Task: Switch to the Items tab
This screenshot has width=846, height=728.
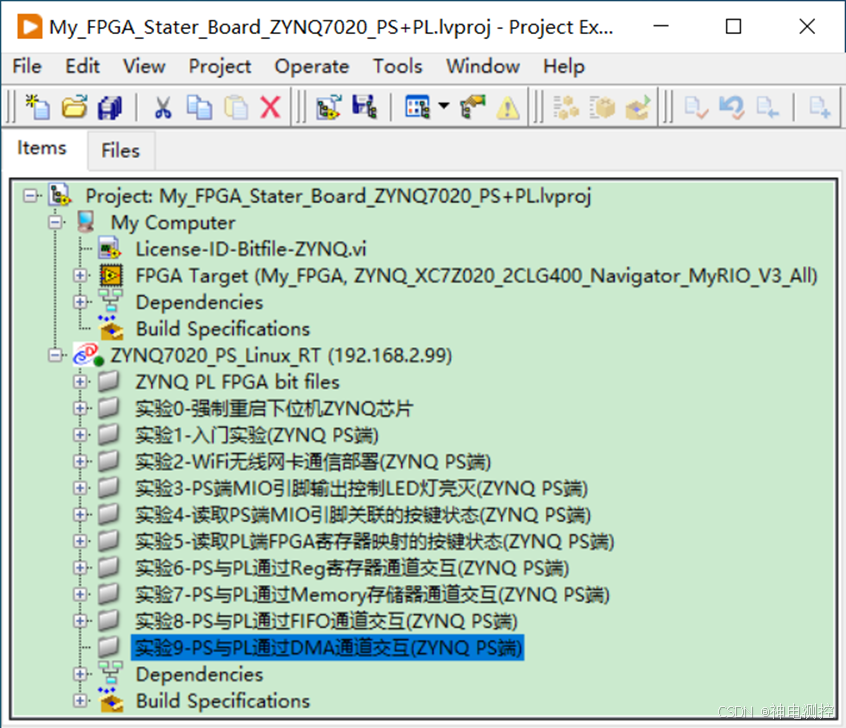Action: [42, 148]
